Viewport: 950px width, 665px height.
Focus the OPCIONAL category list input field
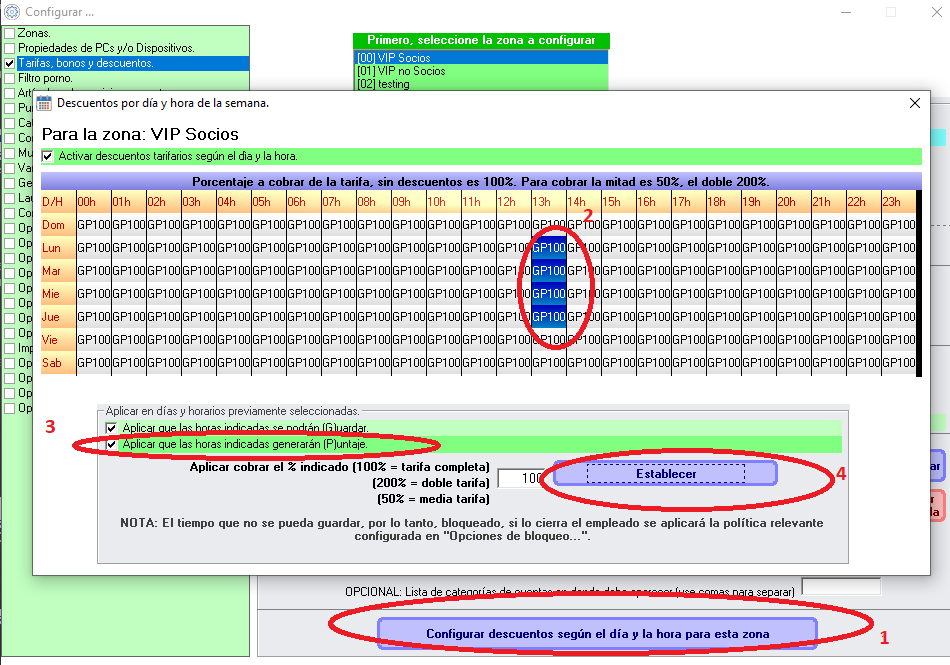(x=841, y=587)
